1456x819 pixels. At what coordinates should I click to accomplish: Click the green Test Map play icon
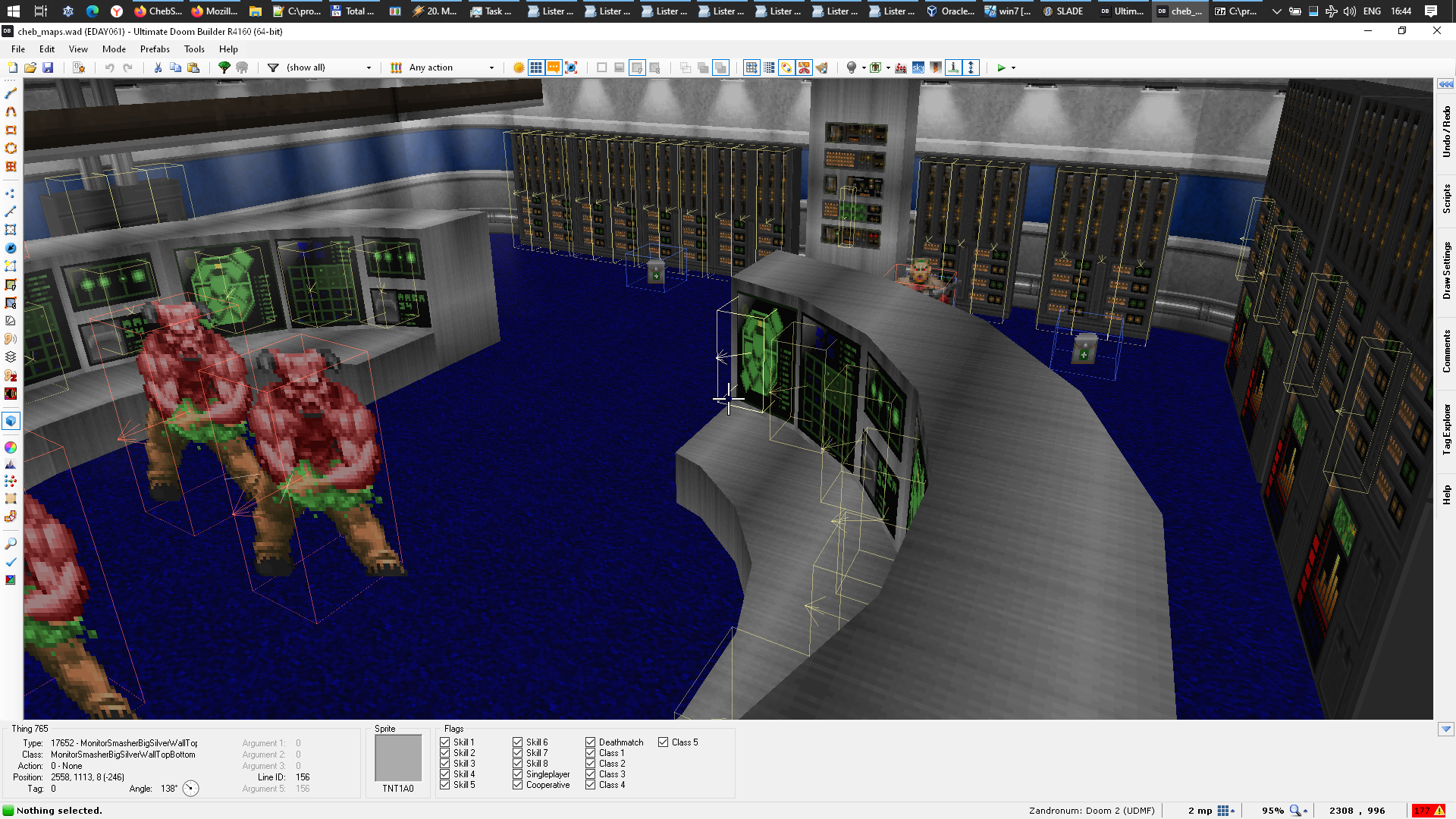click(1001, 67)
